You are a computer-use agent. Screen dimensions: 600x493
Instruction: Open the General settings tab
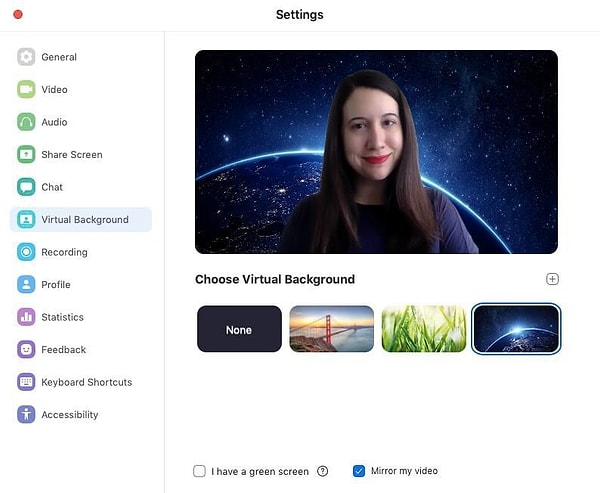point(59,57)
